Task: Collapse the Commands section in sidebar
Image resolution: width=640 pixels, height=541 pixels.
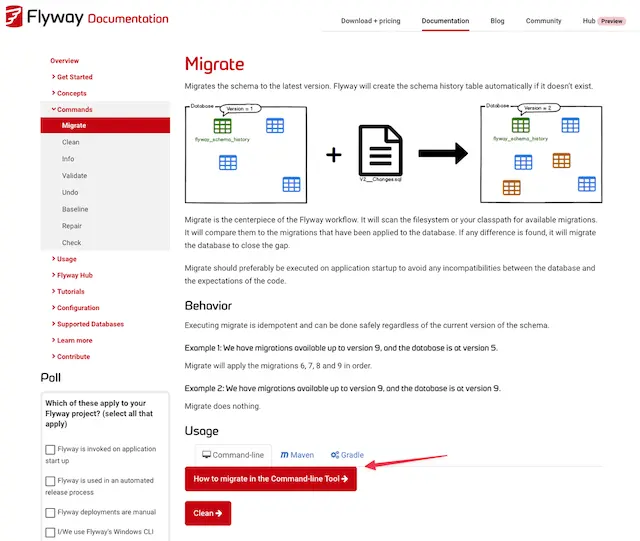Action: [72, 109]
